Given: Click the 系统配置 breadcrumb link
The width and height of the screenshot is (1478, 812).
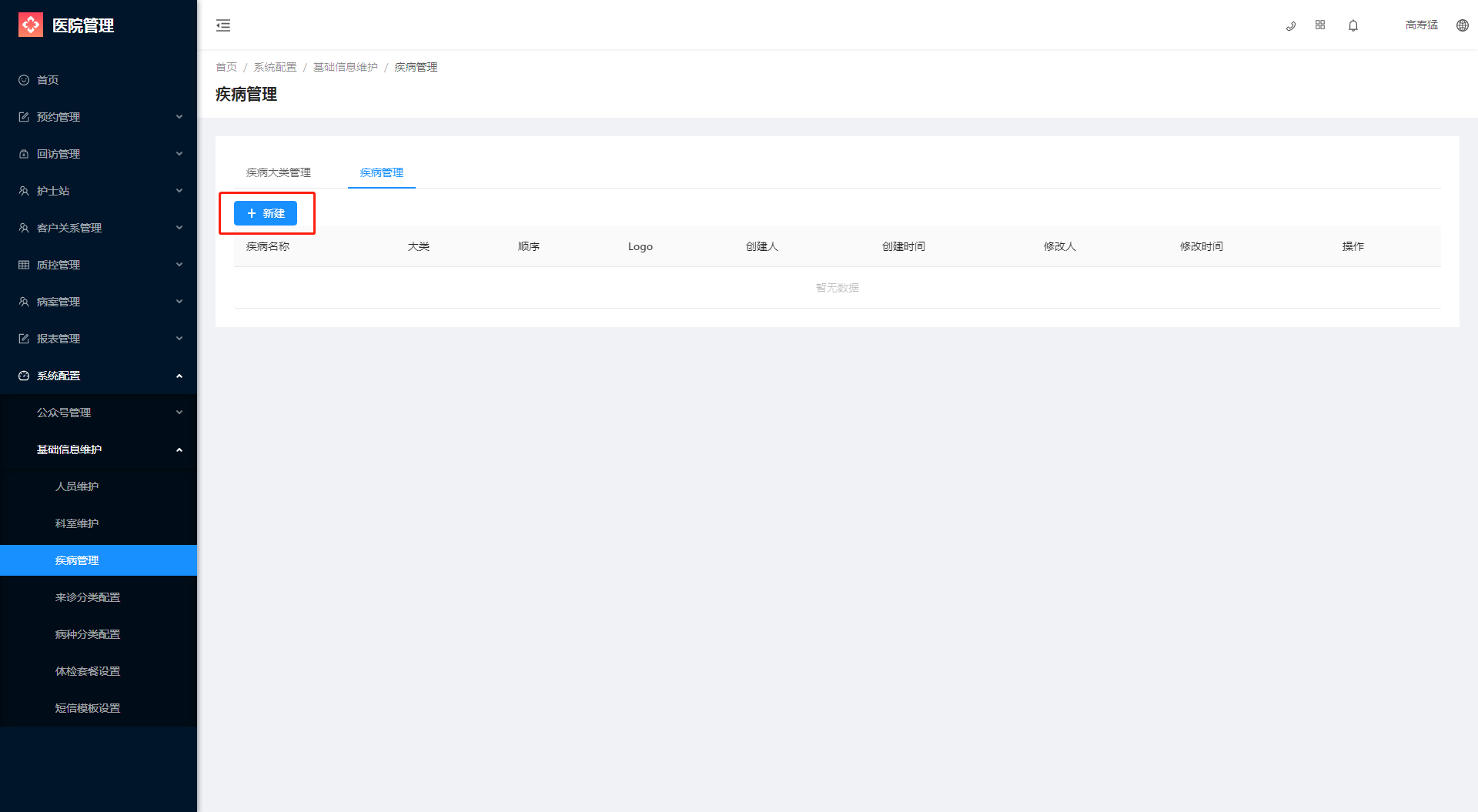Looking at the screenshot, I should 275,67.
